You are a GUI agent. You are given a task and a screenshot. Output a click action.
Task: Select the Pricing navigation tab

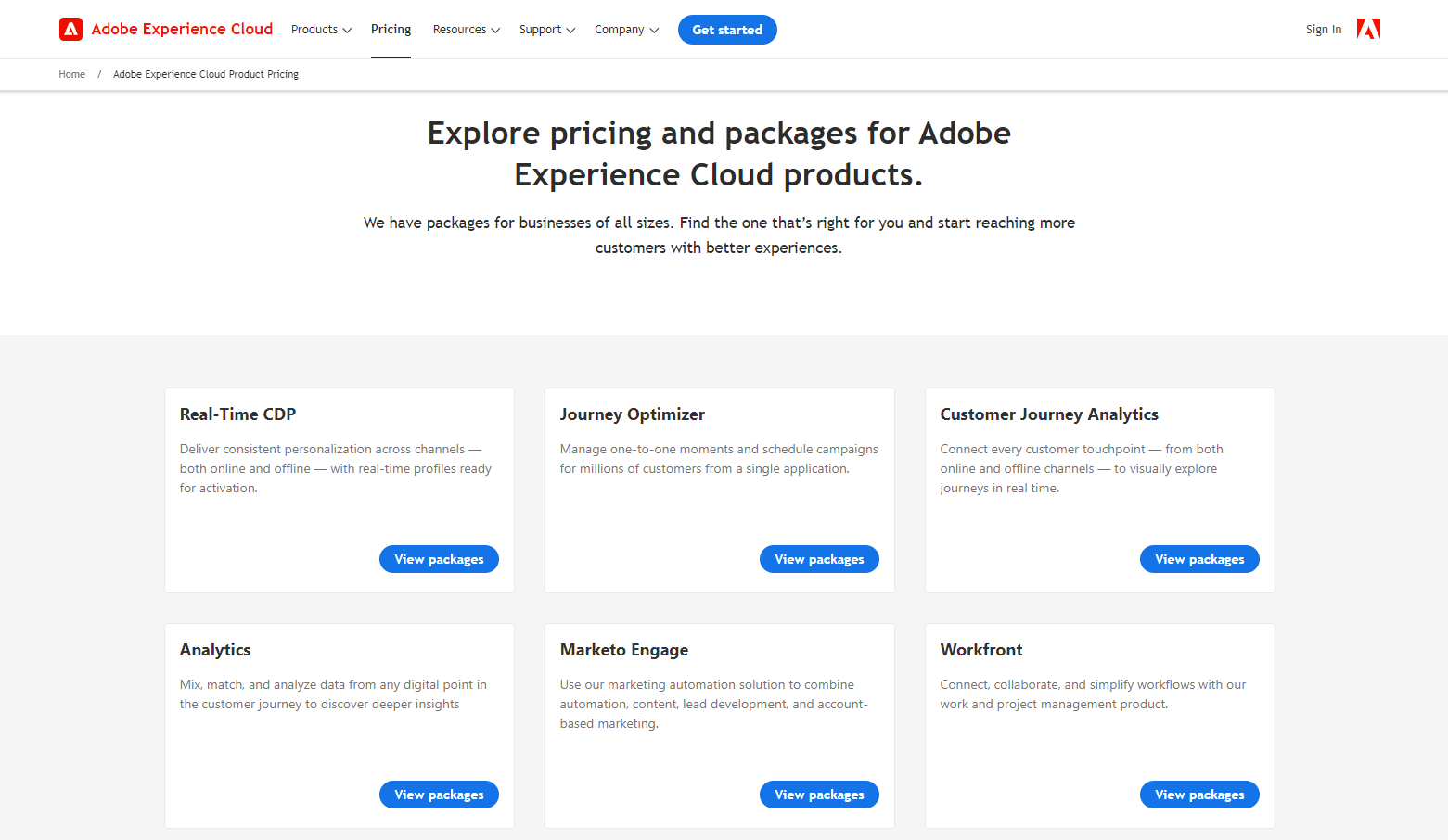(x=391, y=29)
